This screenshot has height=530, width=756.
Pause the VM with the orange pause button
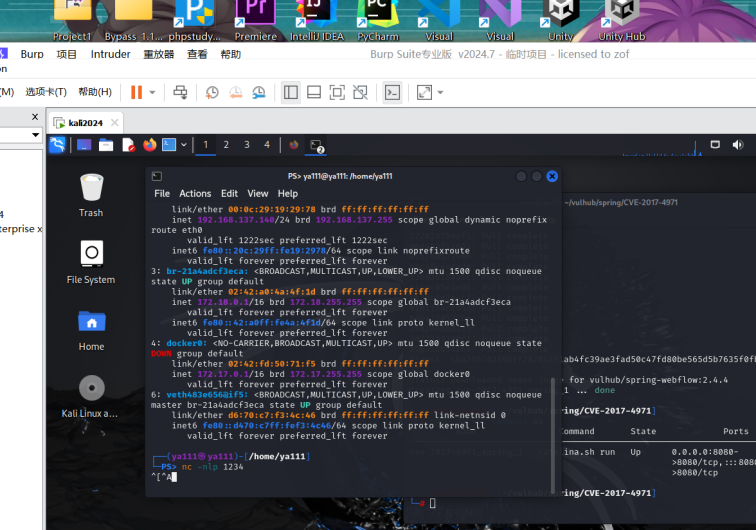tap(136, 92)
